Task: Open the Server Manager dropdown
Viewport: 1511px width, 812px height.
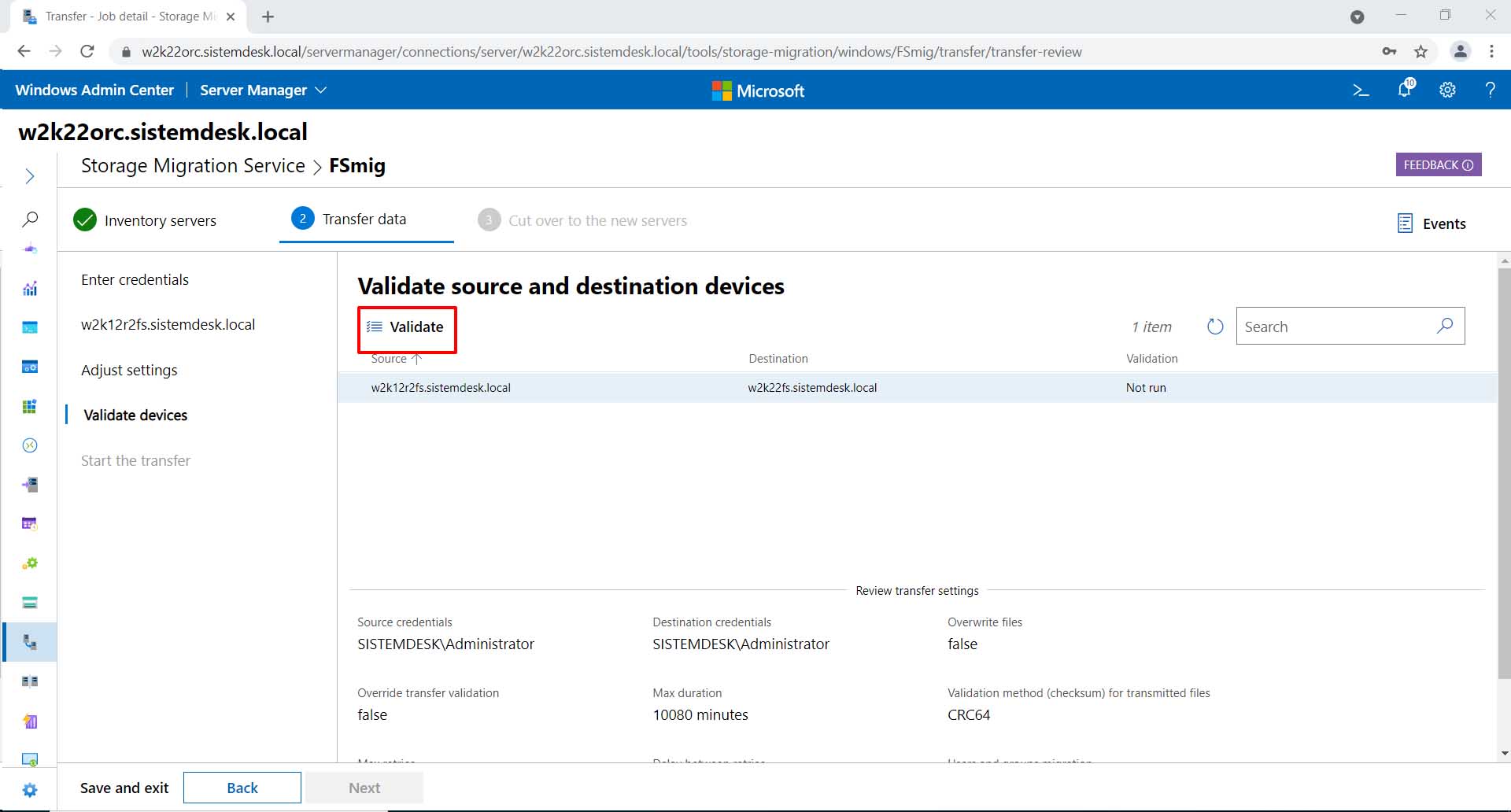Action: click(x=263, y=90)
